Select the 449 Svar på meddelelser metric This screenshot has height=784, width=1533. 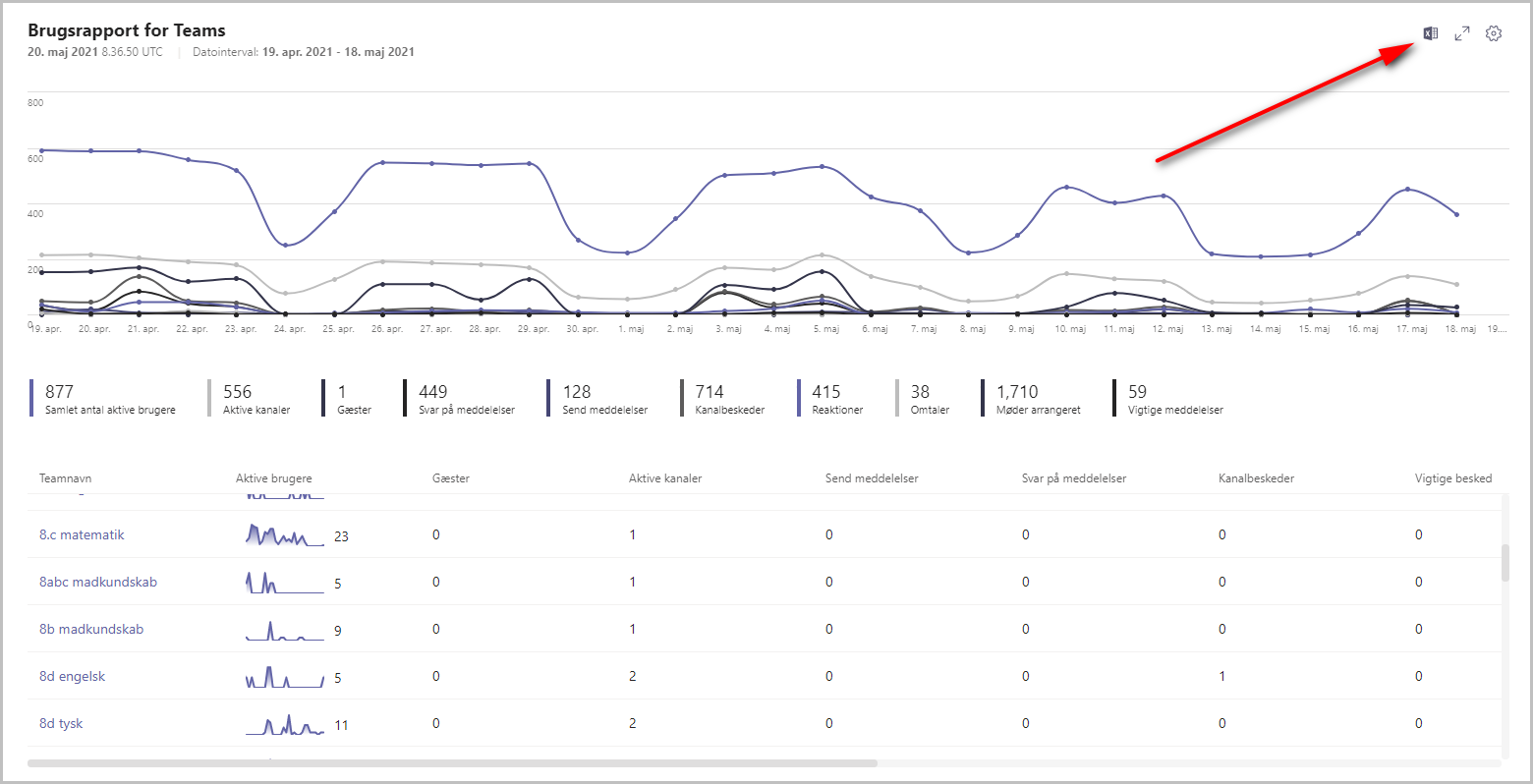460,398
